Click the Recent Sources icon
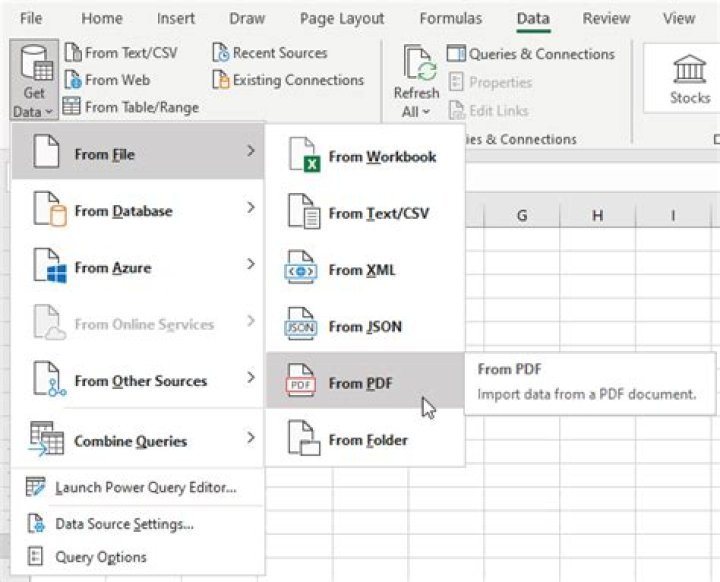The image size is (720, 582). [x=220, y=52]
